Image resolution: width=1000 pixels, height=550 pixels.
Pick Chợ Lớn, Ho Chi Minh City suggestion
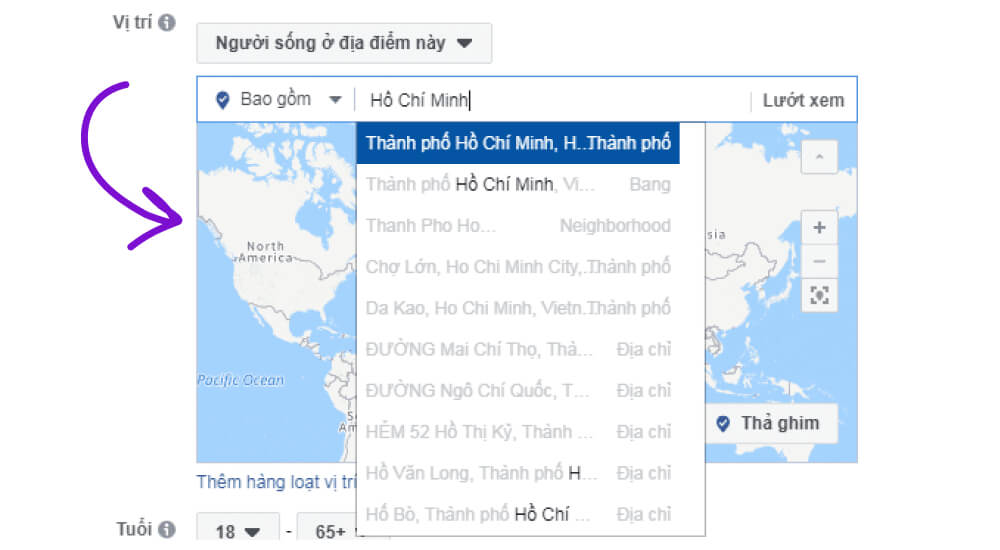518,267
